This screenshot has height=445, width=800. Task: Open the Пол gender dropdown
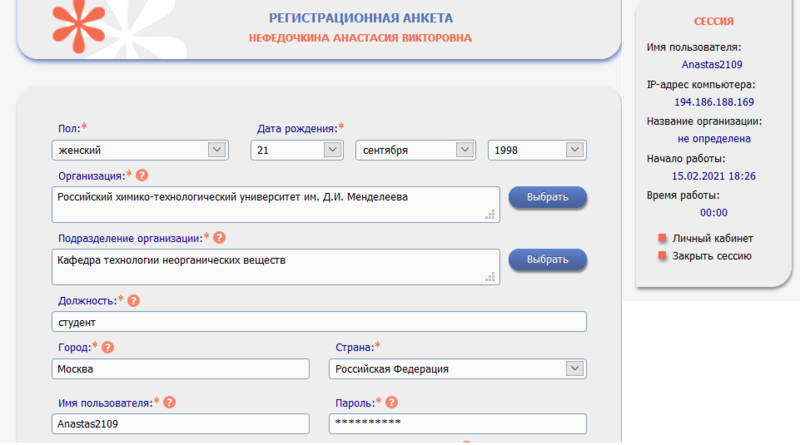click(140, 150)
